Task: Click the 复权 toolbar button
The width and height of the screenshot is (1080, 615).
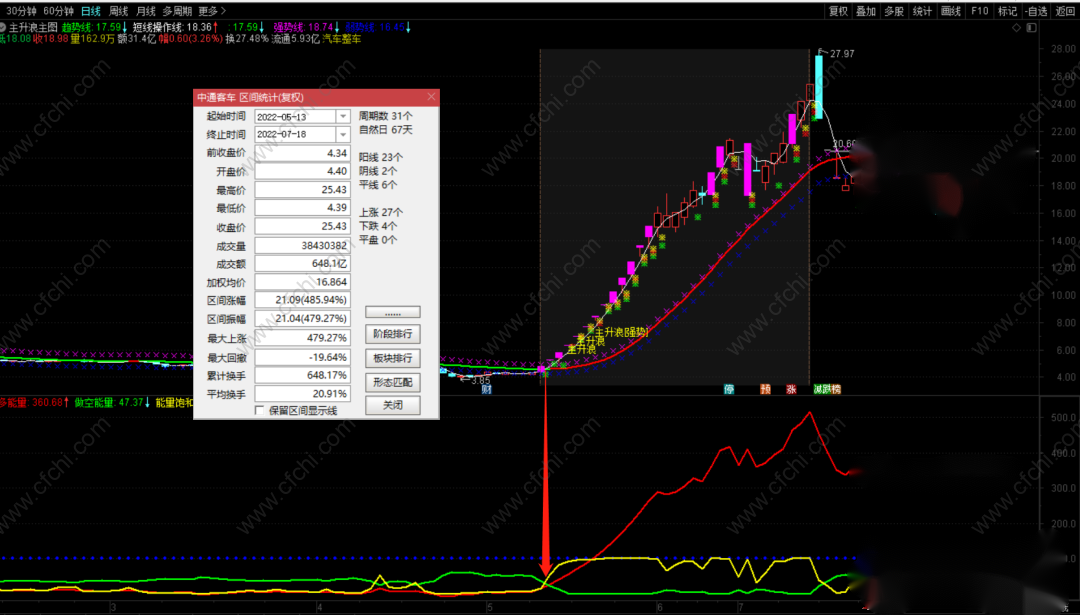Action: 838,11
